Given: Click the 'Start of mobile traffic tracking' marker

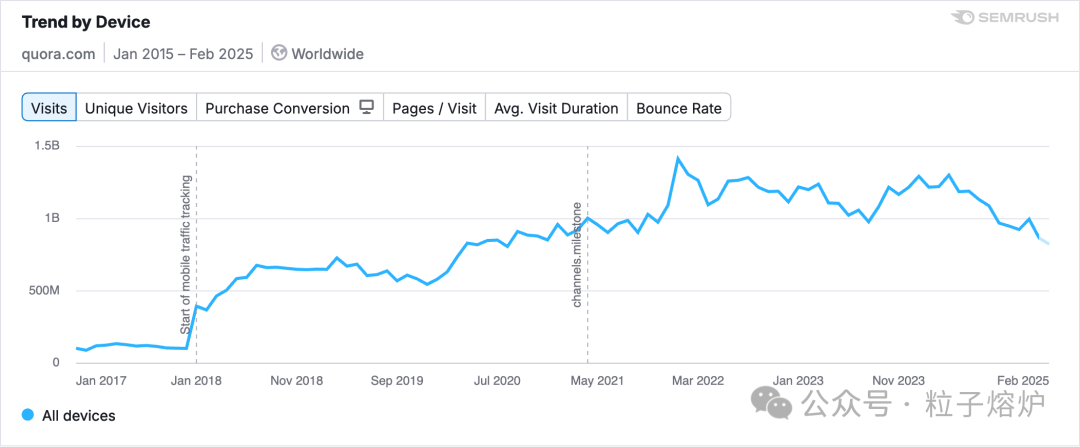Looking at the screenshot, I should [x=186, y=255].
